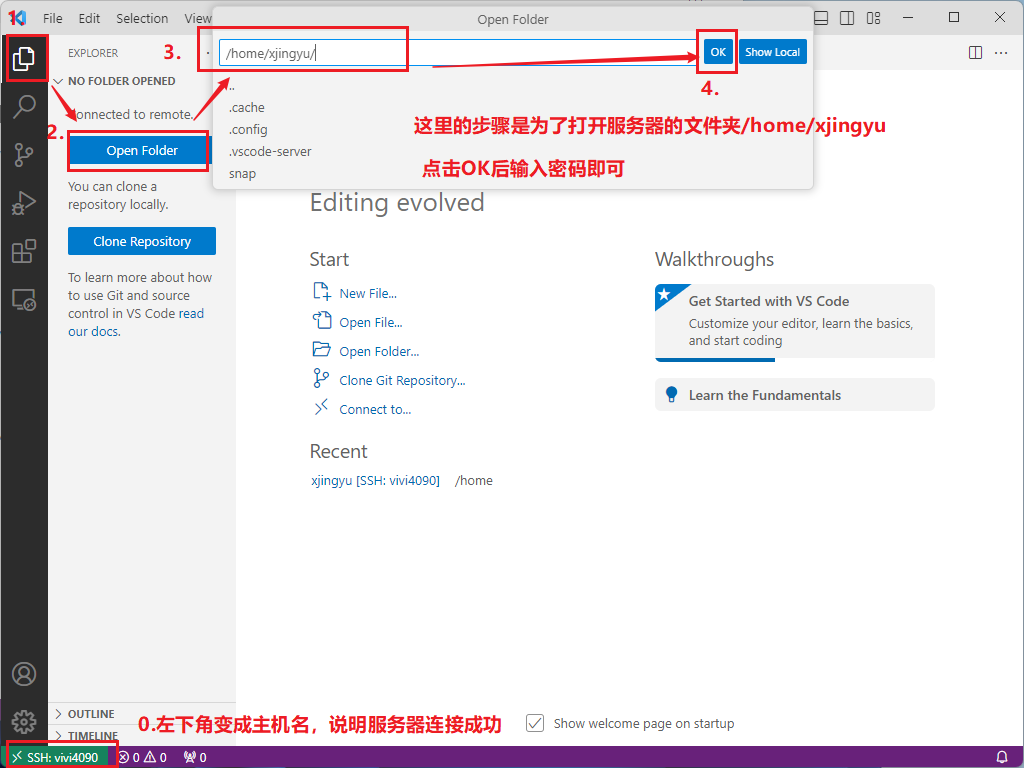Viewport: 1024px width, 768px height.
Task: Open the notifications bell
Action: (1002, 758)
